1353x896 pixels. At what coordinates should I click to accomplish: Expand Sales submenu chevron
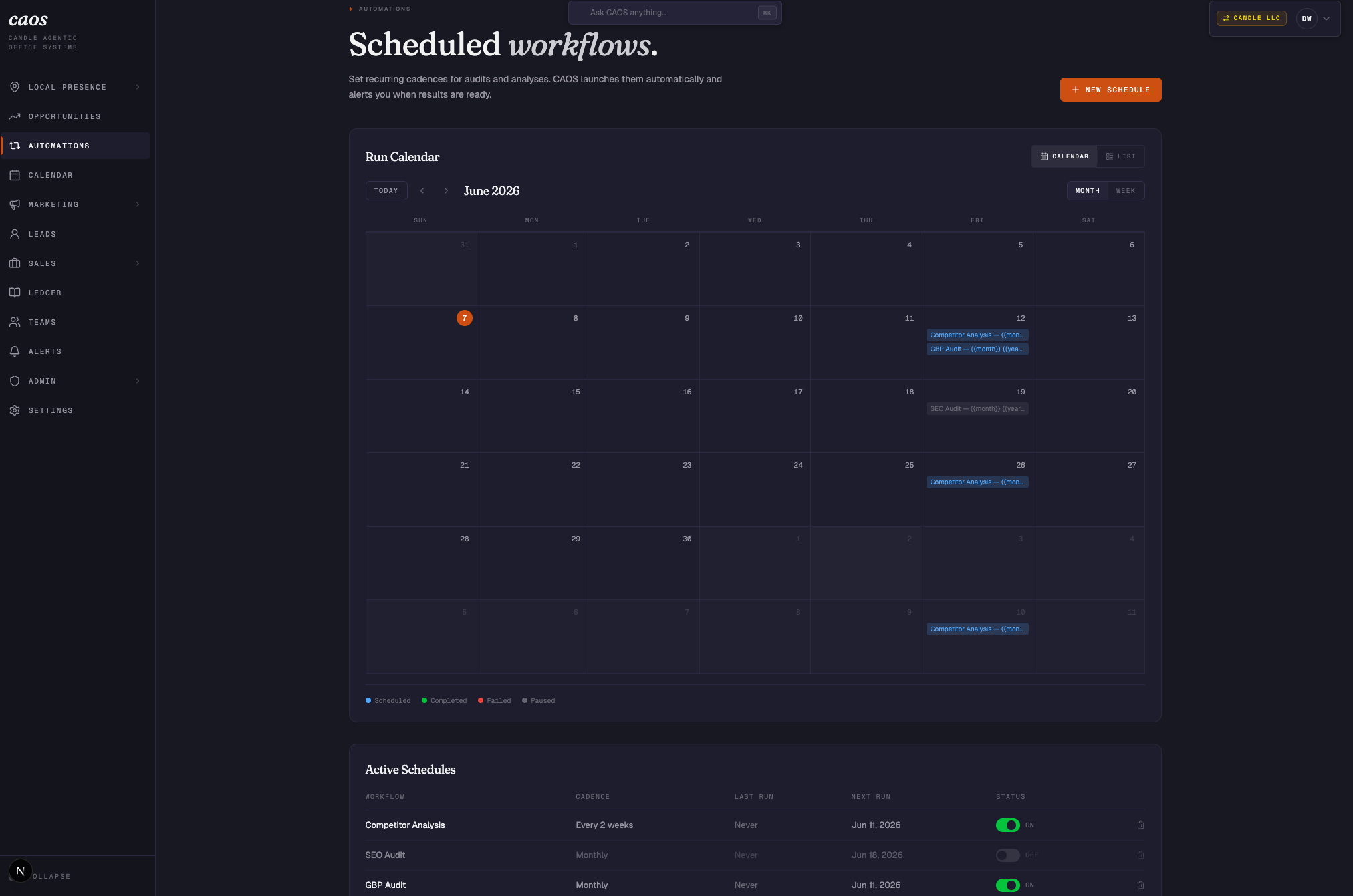(138, 263)
